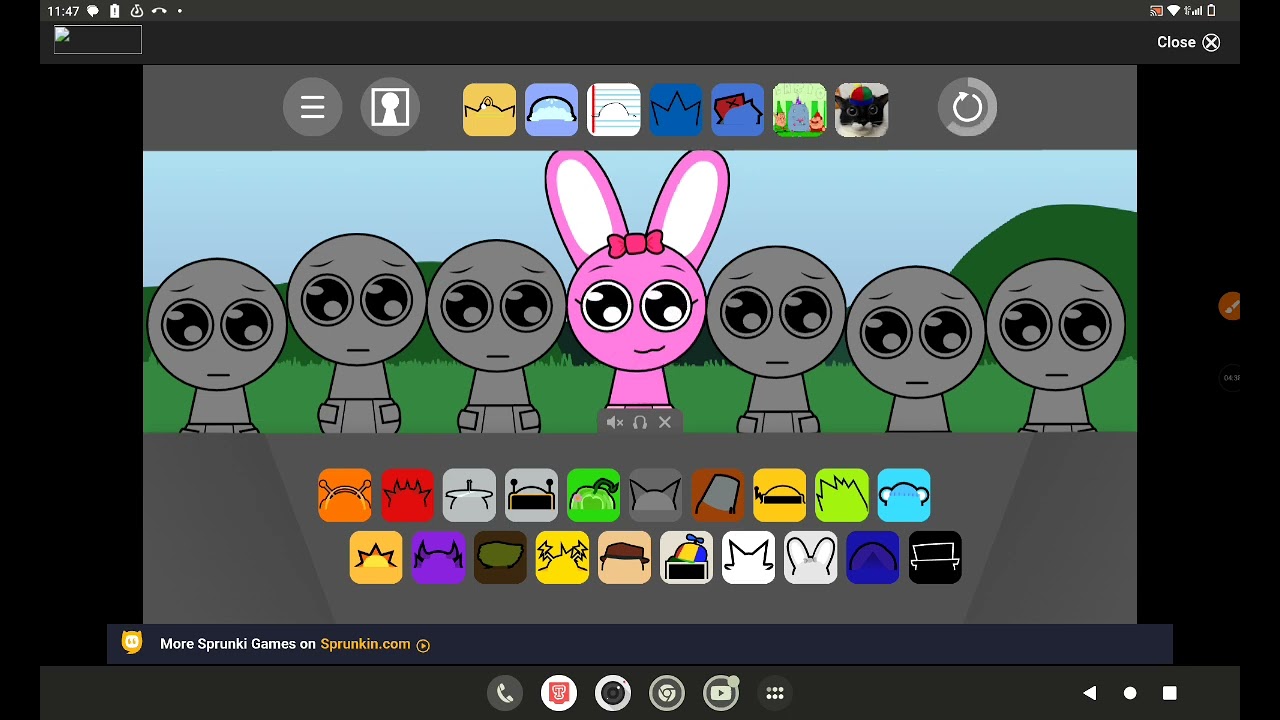This screenshot has width=1280, height=720.
Task: Pick the orange sun crown sound icon
Action: 376,557
